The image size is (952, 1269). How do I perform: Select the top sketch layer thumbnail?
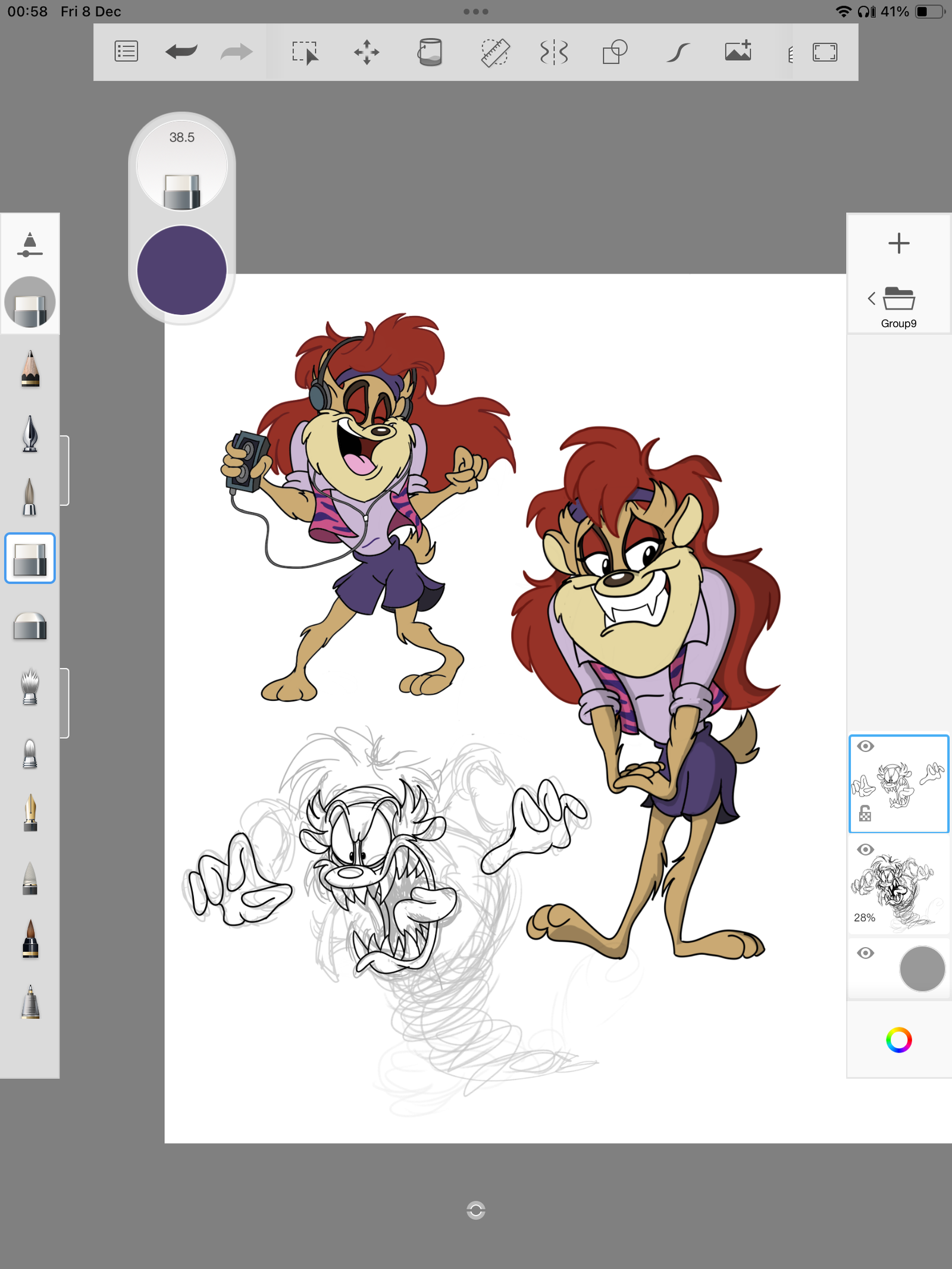[x=898, y=784]
